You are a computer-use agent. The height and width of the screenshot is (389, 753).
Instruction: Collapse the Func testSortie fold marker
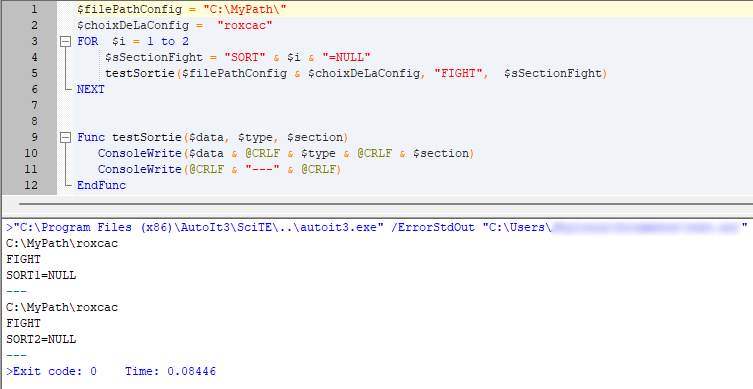pos(65,138)
